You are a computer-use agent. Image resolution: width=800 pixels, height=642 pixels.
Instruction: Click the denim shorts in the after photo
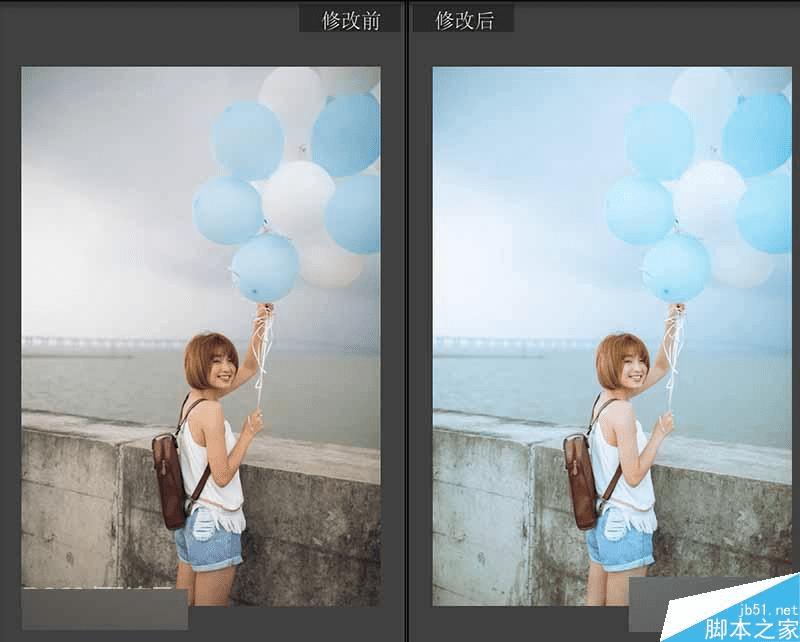[x=620, y=540]
